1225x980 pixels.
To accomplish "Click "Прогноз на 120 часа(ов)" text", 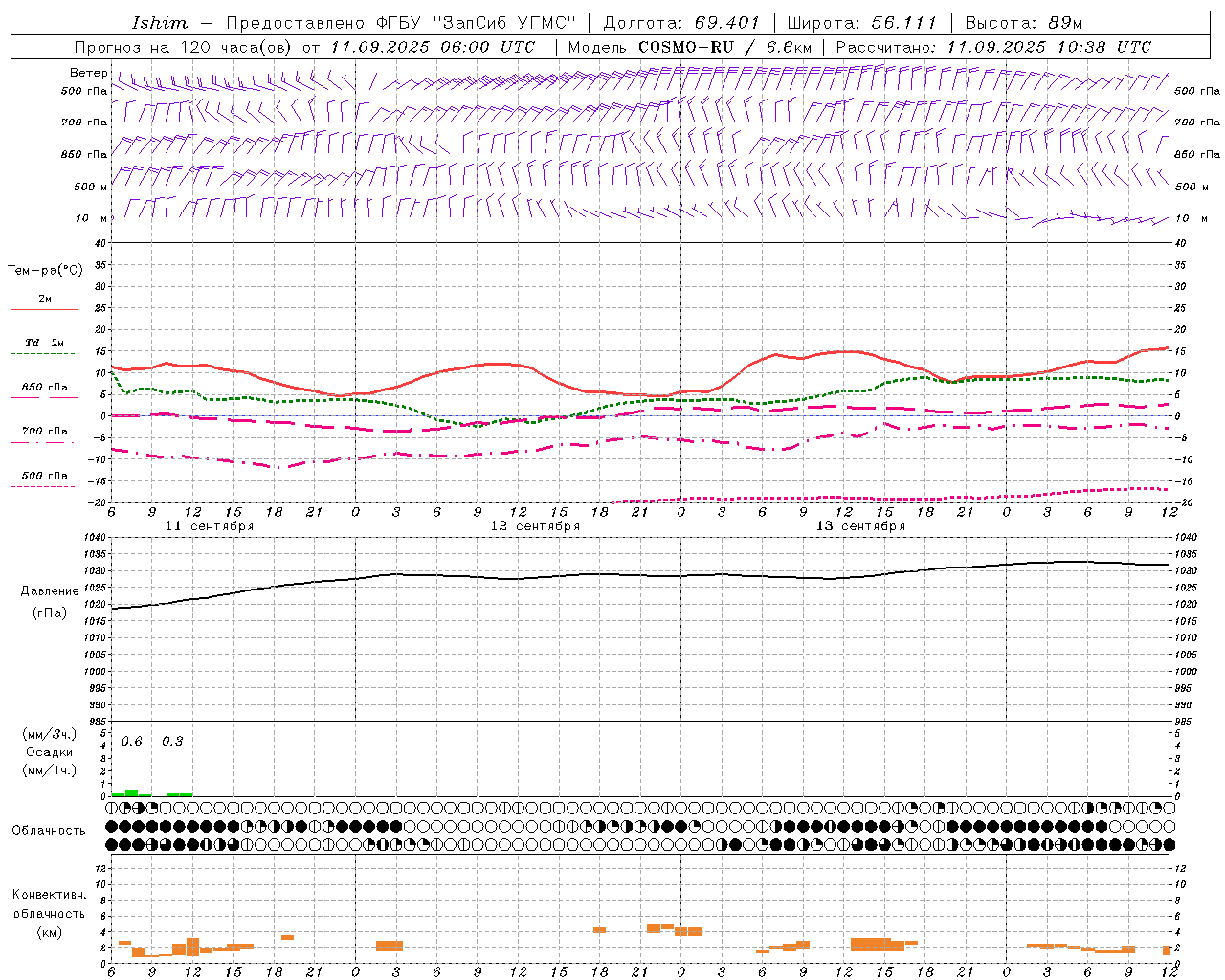I will click(185, 47).
